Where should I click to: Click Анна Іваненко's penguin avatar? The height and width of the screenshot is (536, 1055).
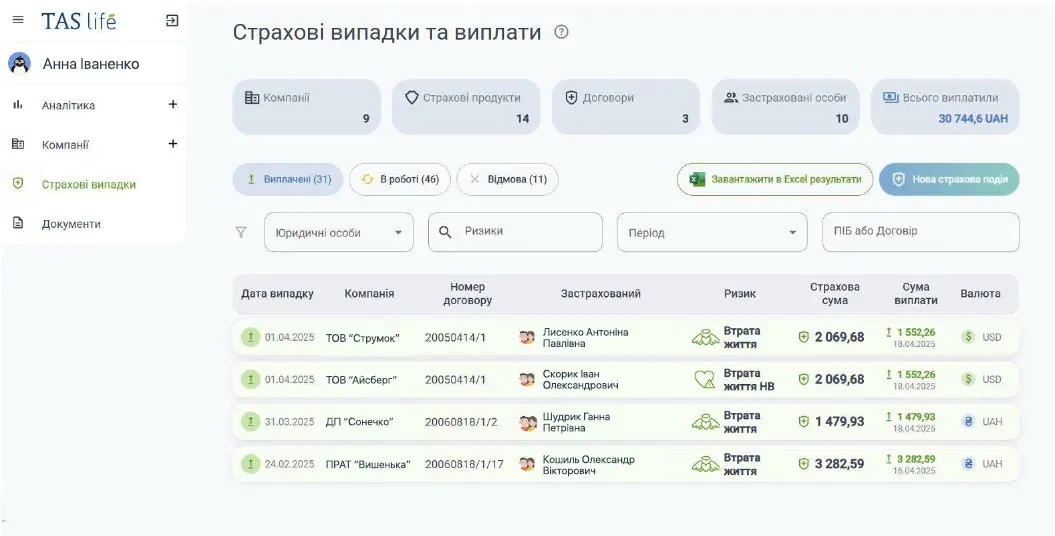pyautogui.click(x=20, y=63)
